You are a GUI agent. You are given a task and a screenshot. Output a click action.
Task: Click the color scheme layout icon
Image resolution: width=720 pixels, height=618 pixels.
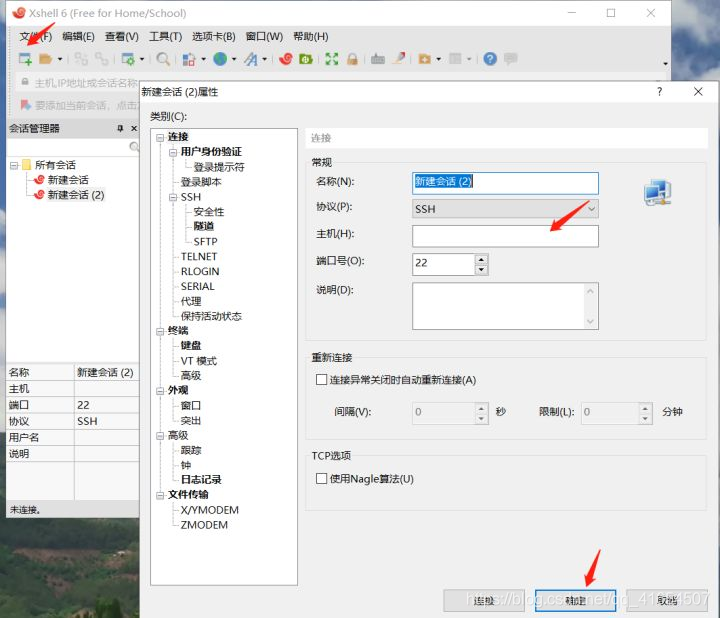coord(189,59)
